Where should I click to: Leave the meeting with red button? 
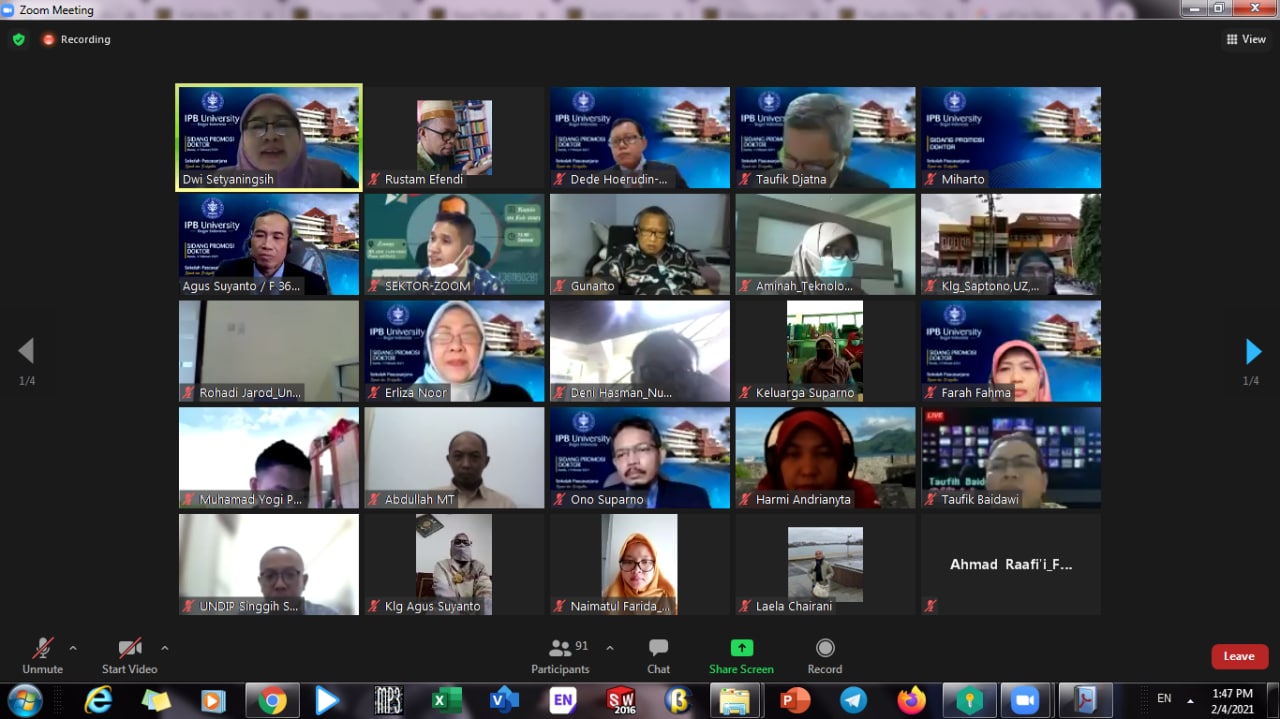(x=1239, y=656)
